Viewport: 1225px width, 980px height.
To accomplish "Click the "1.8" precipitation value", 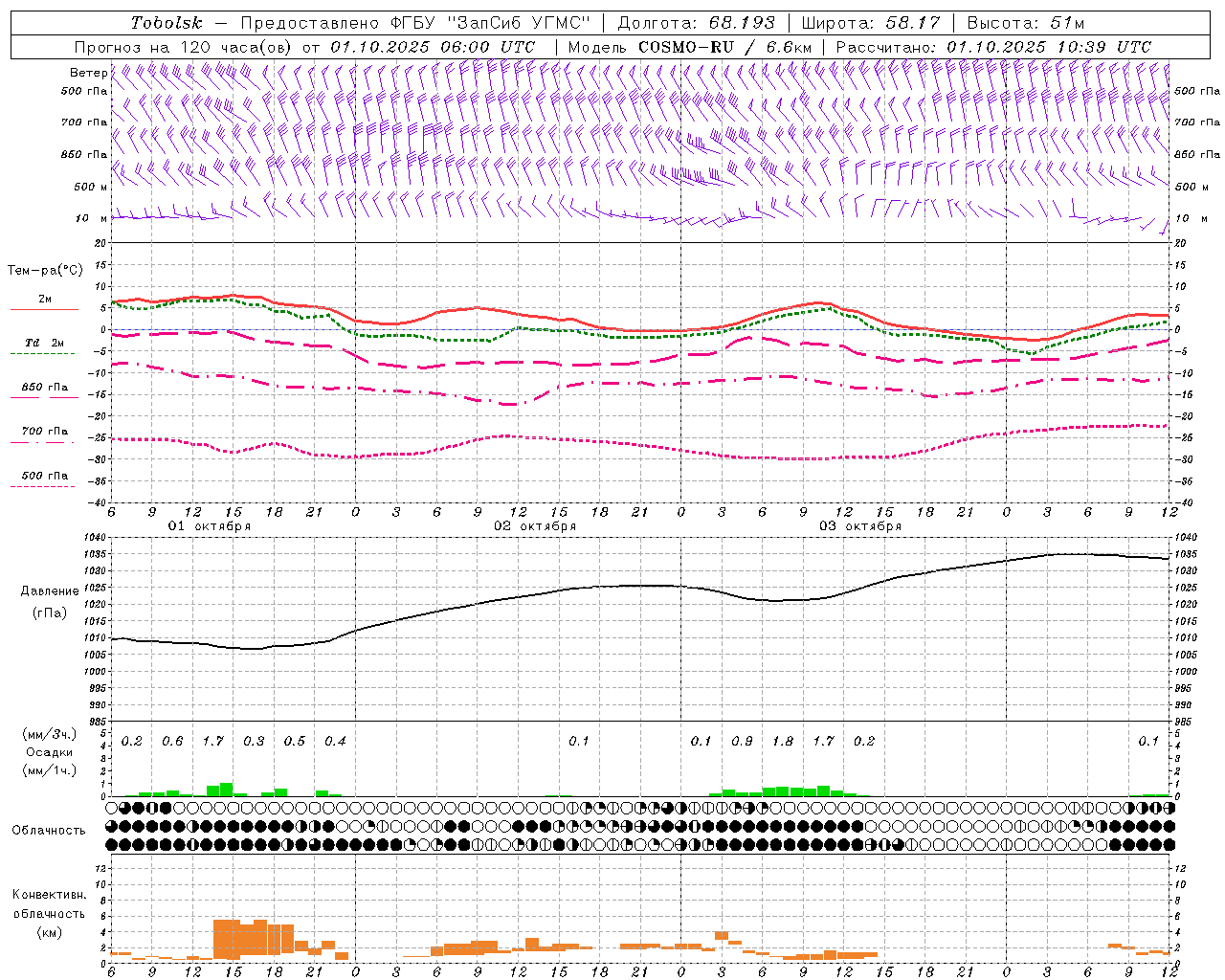I will click(783, 742).
